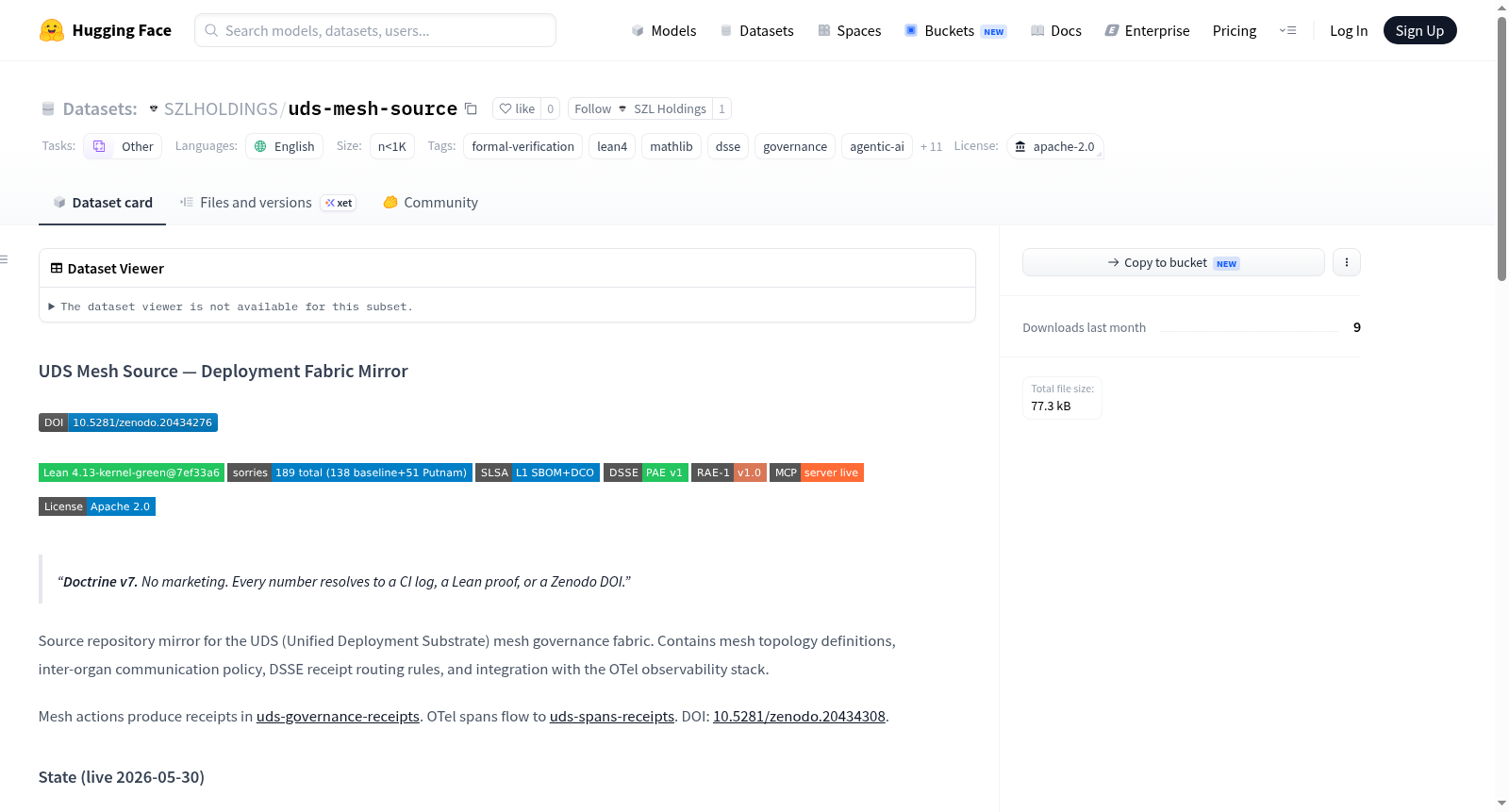Click the Datasets breadcrumb label
1509x812 pixels.
(100, 108)
